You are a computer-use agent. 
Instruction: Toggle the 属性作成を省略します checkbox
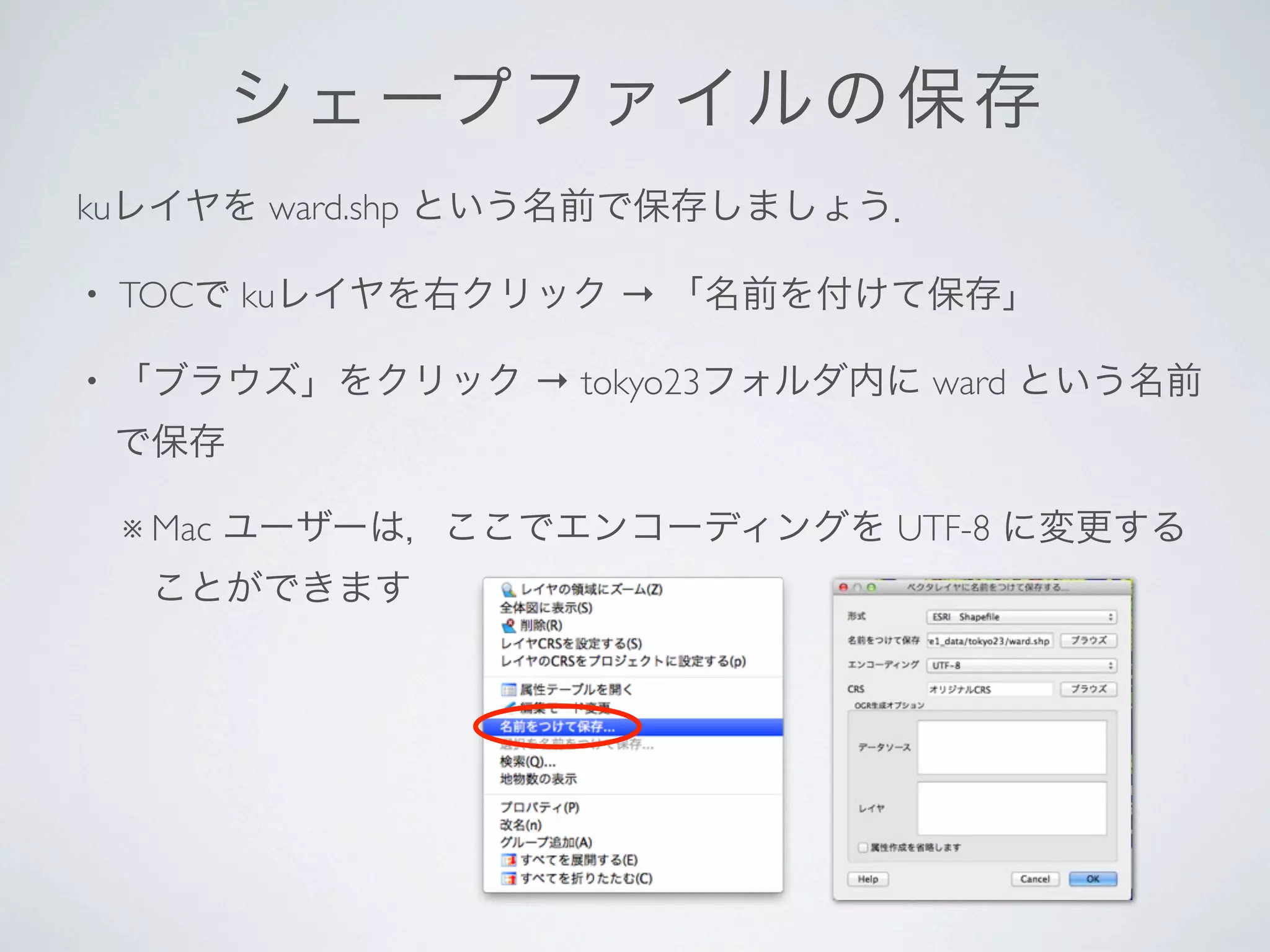[863, 847]
